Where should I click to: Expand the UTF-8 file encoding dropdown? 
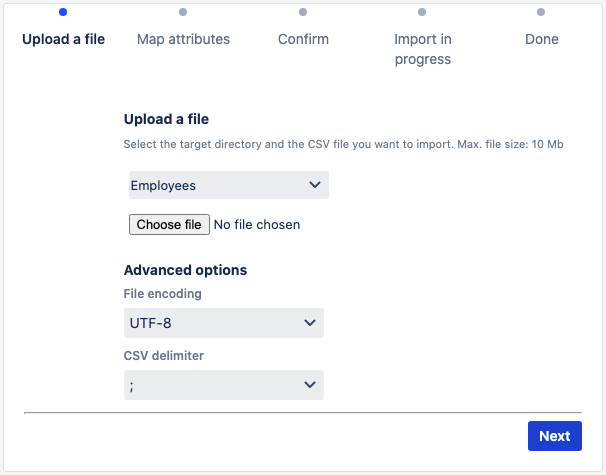click(x=223, y=323)
